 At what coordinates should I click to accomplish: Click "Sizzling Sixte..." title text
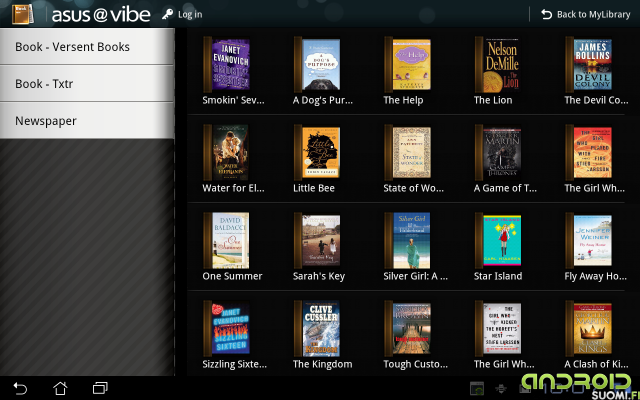[x=235, y=364]
